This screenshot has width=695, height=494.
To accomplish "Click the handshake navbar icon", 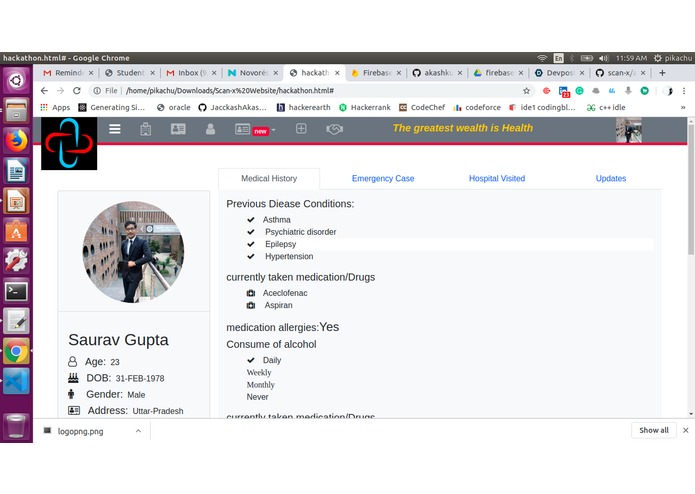I will point(335,129).
